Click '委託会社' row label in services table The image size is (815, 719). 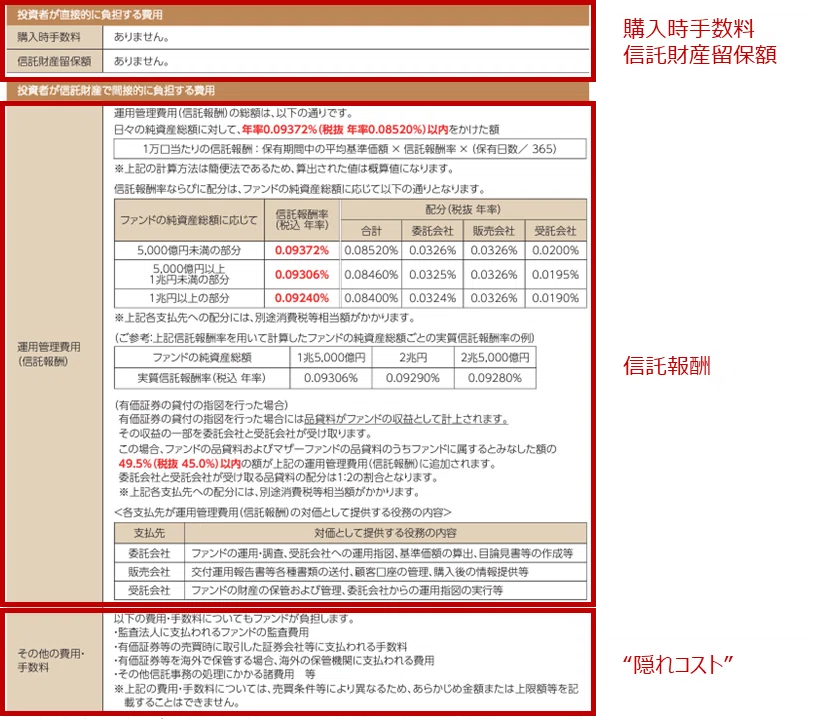pos(149,553)
